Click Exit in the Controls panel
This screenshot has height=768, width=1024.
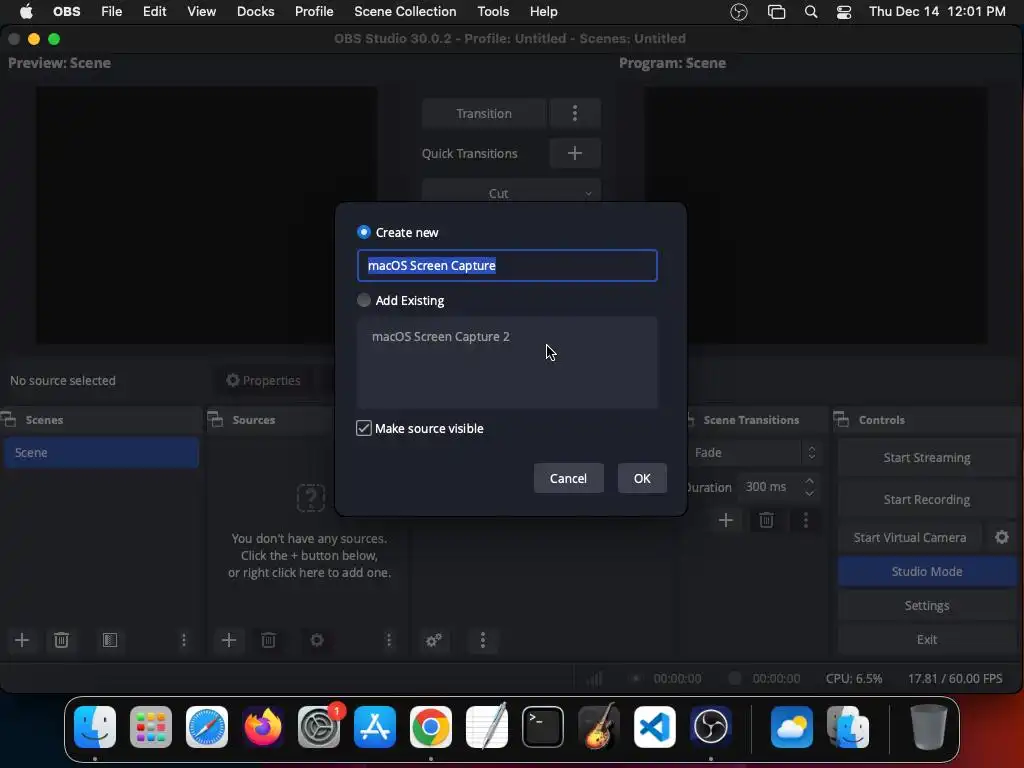927,639
